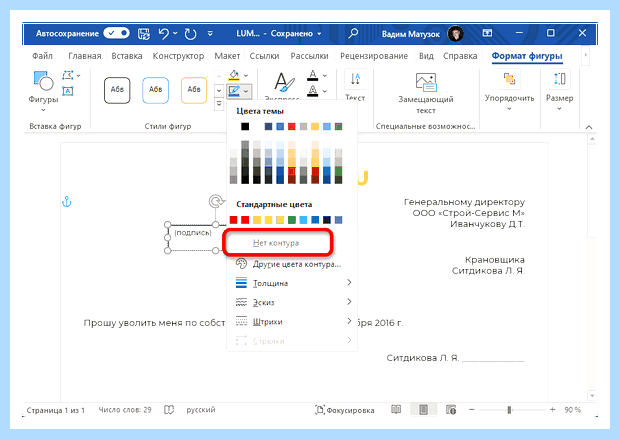
Task: Open the Размер dropdown
Action: point(560,91)
